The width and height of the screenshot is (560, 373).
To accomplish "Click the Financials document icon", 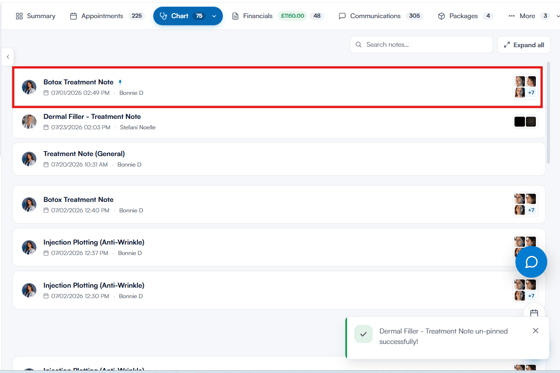I will click(x=235, y=16).
